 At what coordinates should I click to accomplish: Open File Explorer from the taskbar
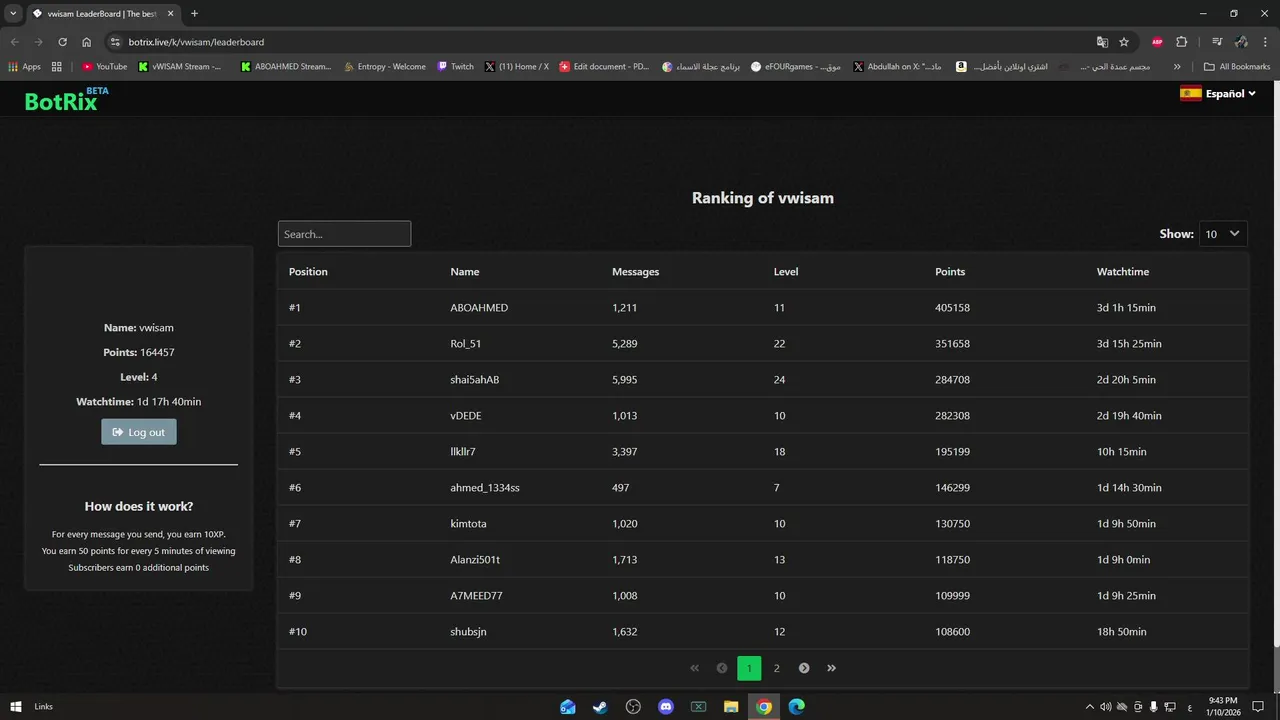731,707
